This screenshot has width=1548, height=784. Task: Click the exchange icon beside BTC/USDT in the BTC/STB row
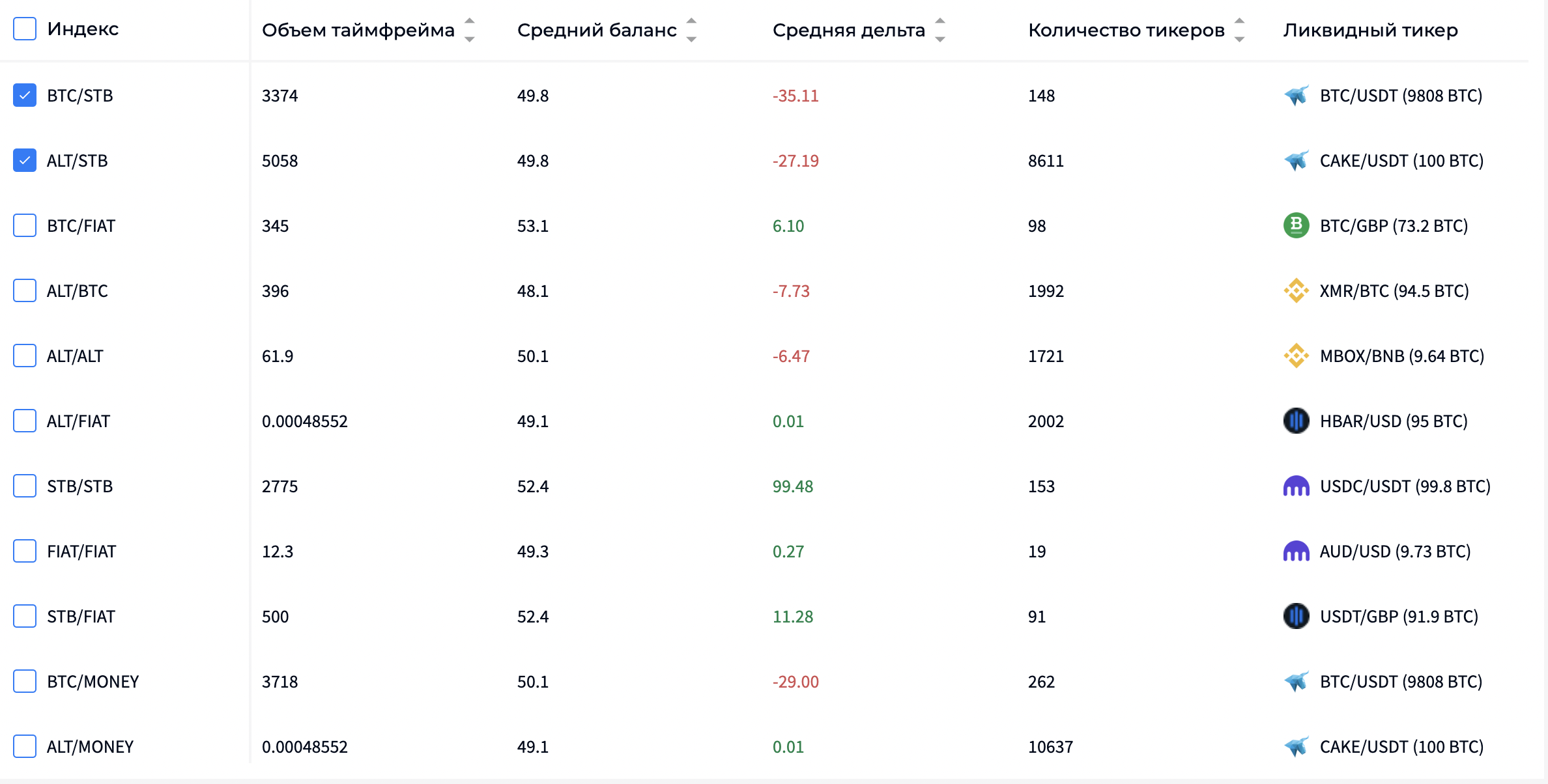[1296, 96]
